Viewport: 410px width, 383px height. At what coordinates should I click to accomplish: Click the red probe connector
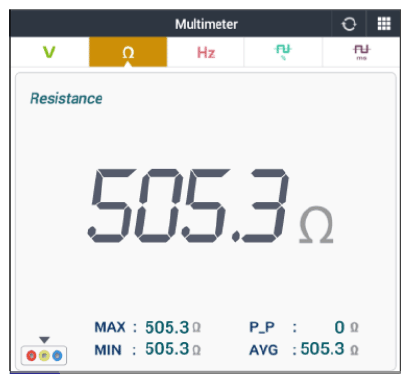[x=31, y=356]
